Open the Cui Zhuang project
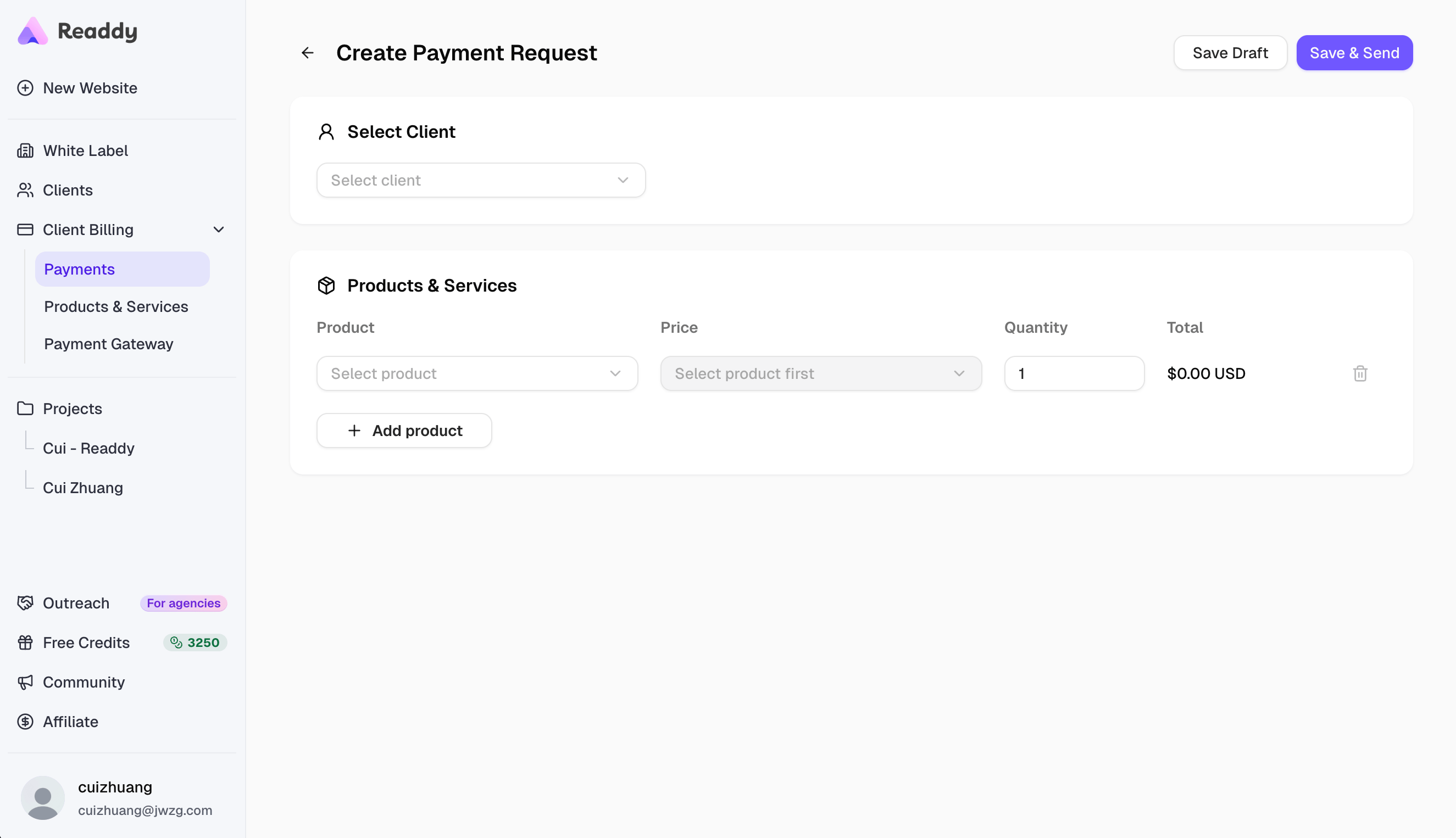The width and height of the screenshot is (1456, 838). click(83, 488)
